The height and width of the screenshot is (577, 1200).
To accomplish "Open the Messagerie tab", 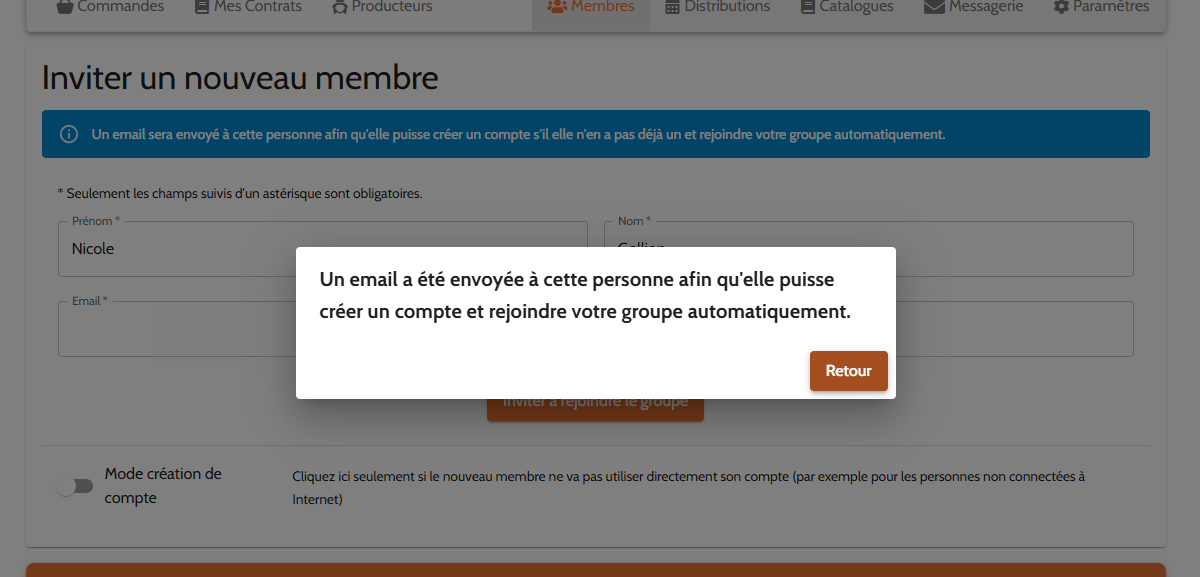I will [x=987, y=7].
